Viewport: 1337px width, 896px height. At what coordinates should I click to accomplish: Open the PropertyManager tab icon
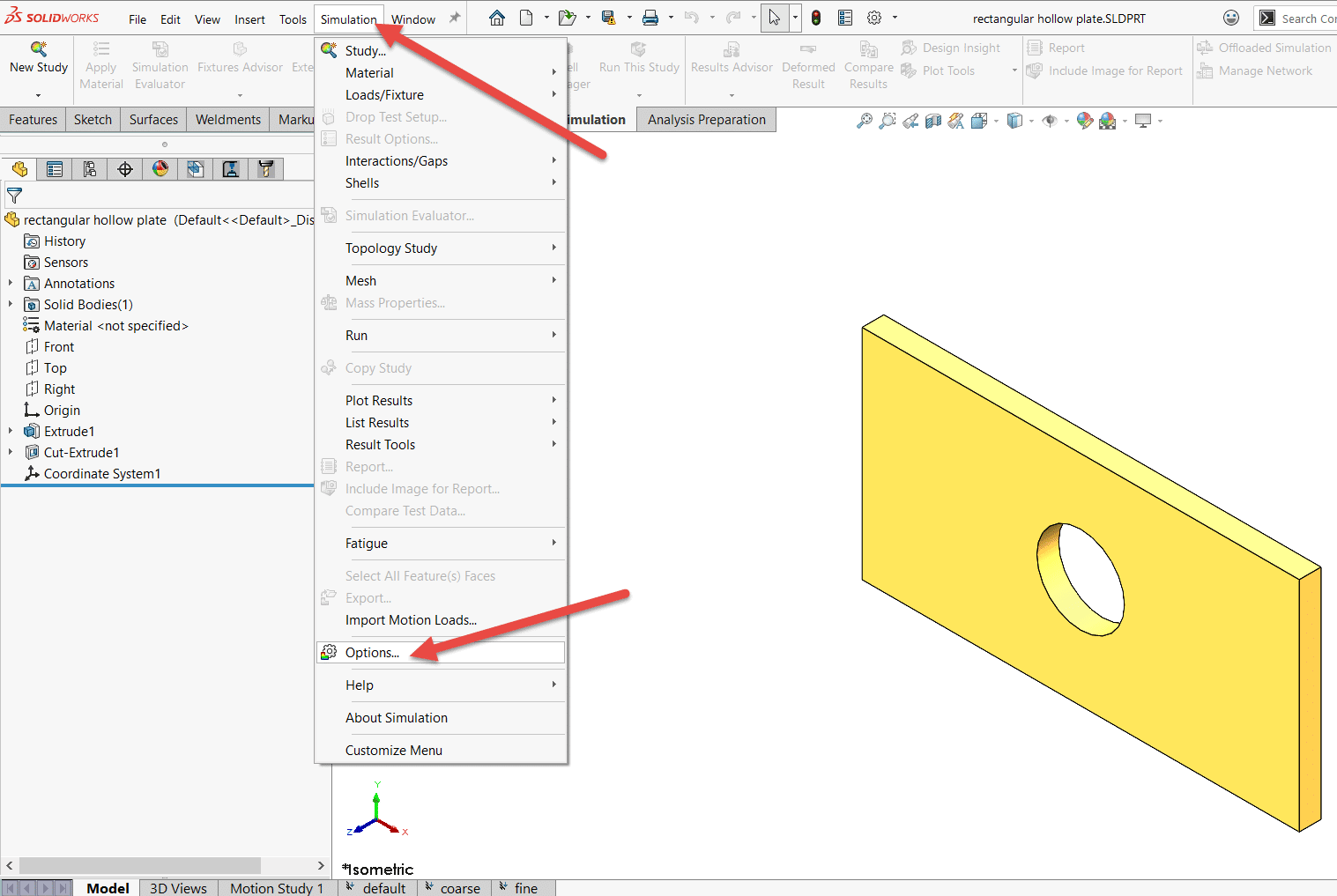tap(55, 169)
